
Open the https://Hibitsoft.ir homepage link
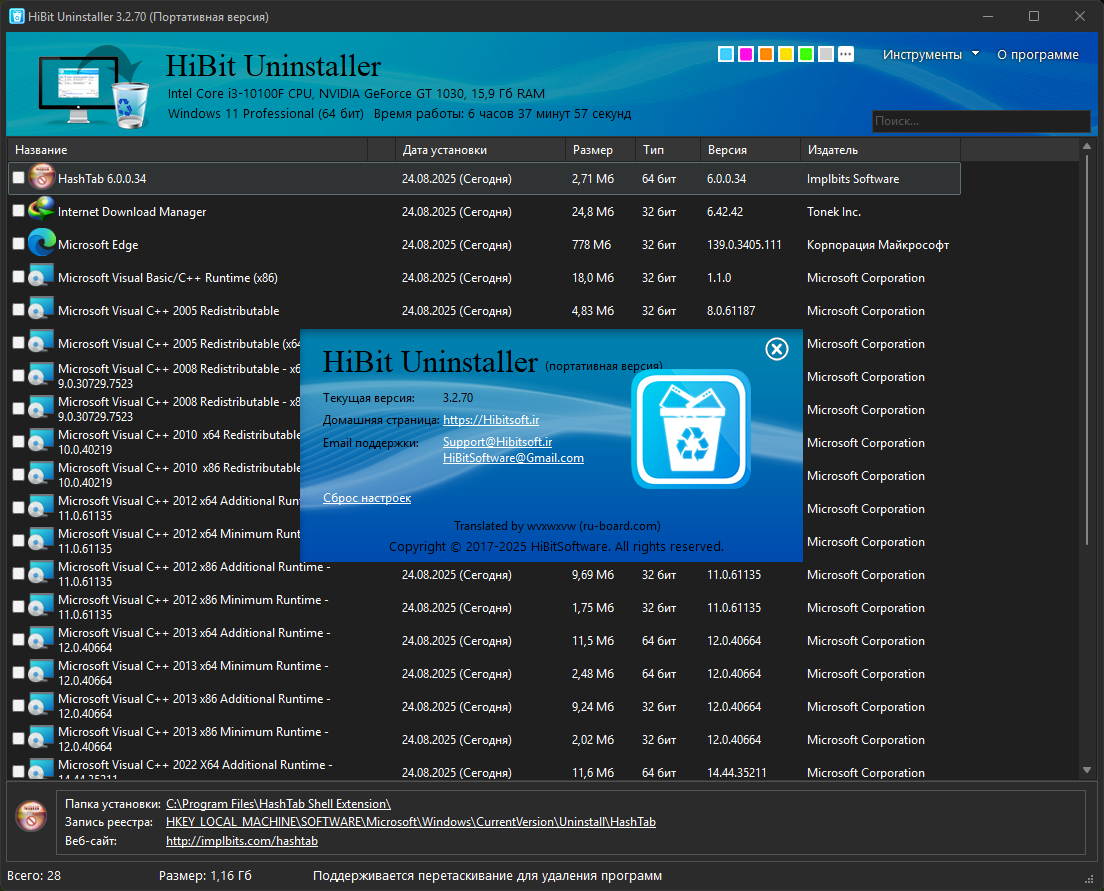pyautogui.click(x=490, y=419)
